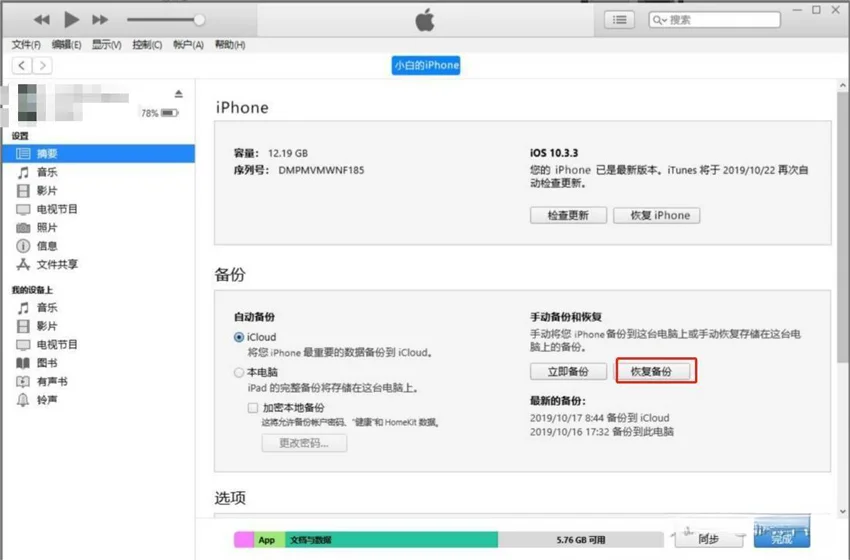The image size is (850, 560).
Task: Open the 帐户(A) menu
Action: click(x=188, y=45)
